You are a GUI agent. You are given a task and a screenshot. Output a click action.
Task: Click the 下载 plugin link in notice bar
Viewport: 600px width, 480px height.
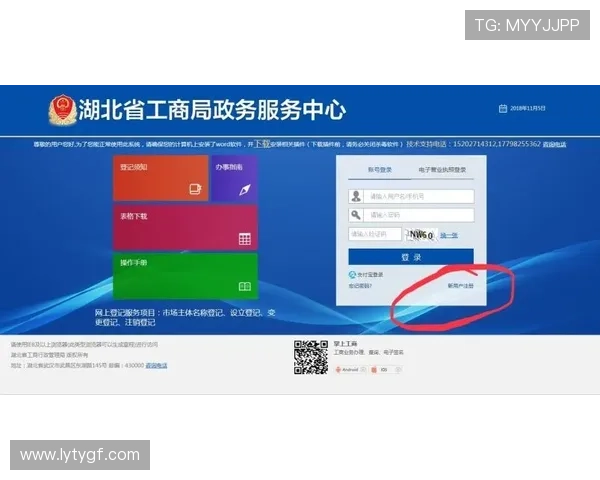click(262, 144)
